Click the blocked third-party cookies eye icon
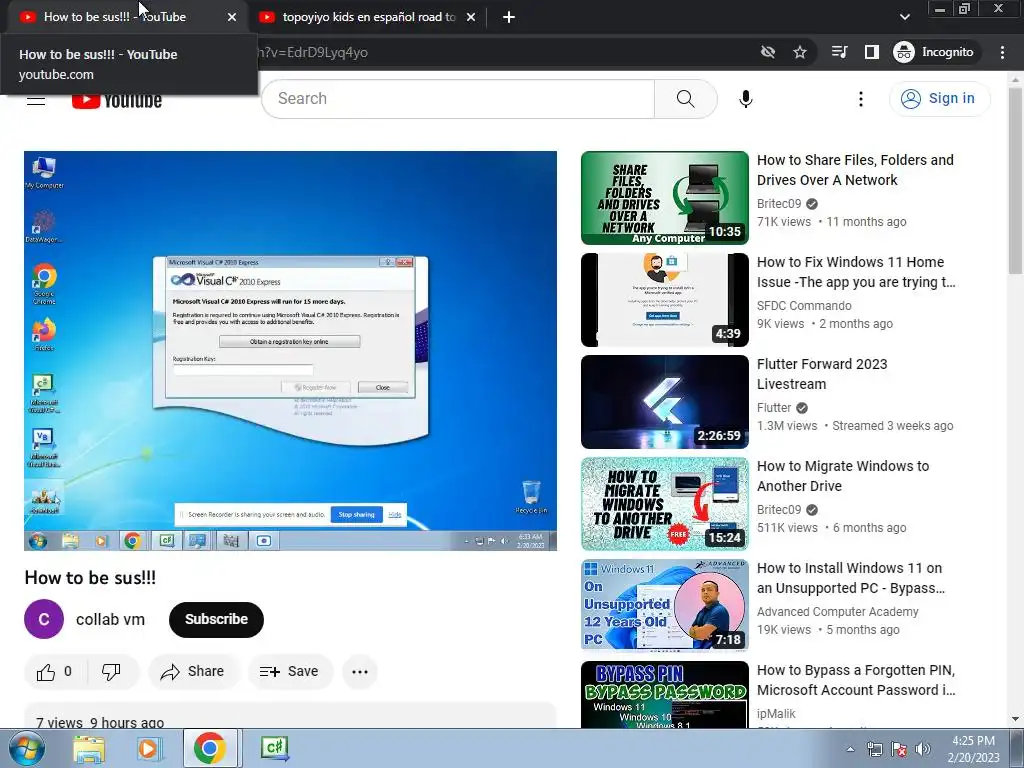The image size is (1024, 768). [767, 52]
